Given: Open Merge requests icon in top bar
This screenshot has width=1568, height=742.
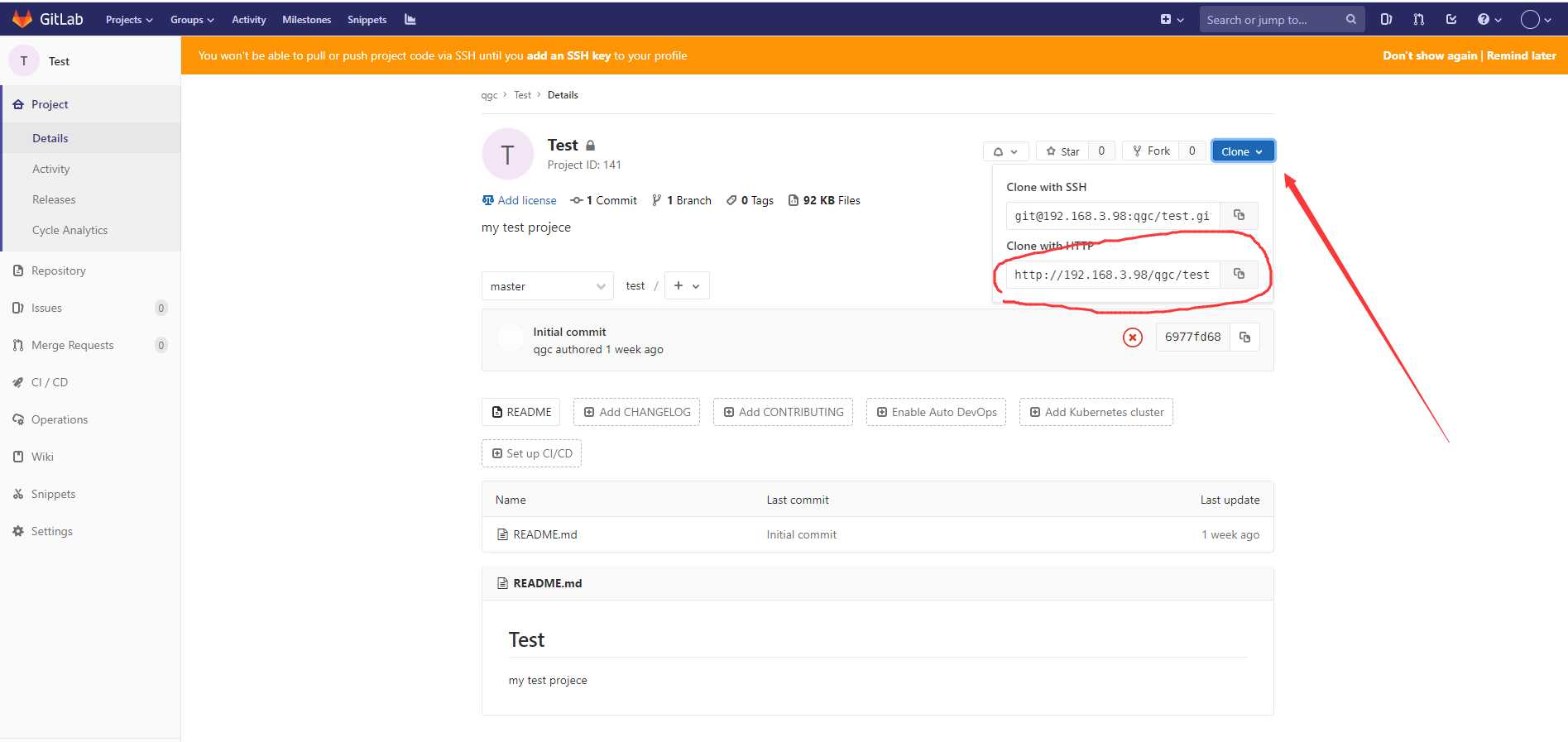Looking at the screenshot, I should (x=1418, y=19).
